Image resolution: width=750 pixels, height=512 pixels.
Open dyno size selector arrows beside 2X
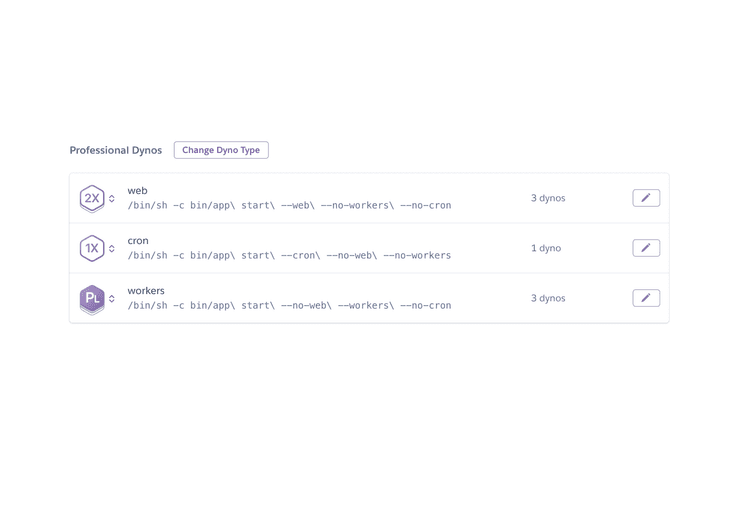(111, 199)
